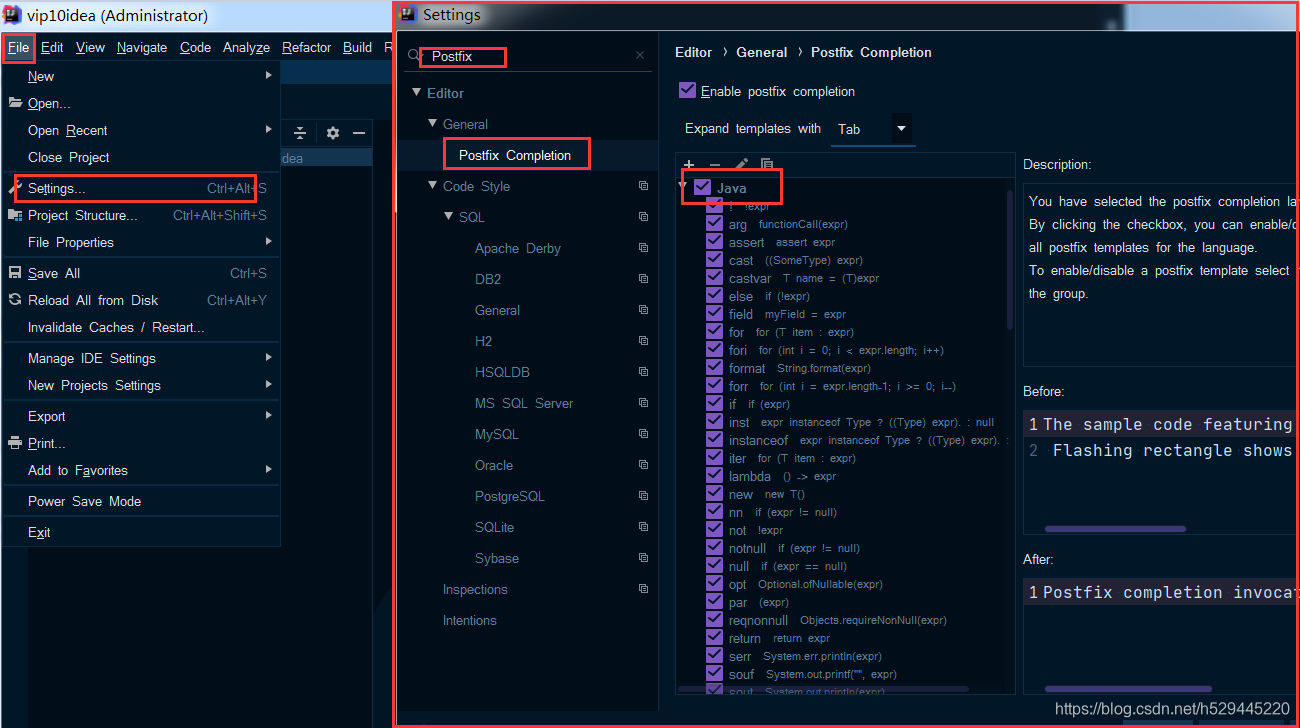Image resolution: width=1300 pixels, height=728 pixels.
Task: Open the Navigate menu
Action: pyautogui.click(x=142, y=47)
